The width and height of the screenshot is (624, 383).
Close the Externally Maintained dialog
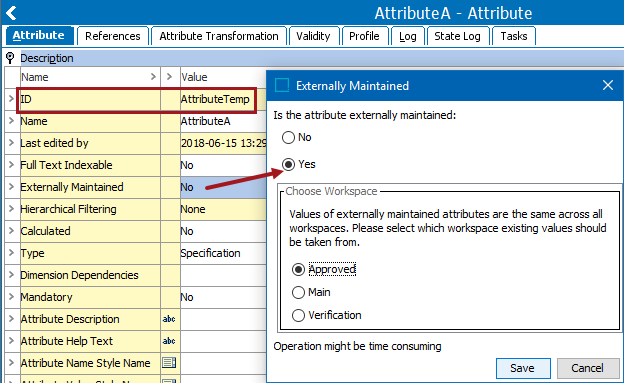pyautogui.click(x=608, y=85)
